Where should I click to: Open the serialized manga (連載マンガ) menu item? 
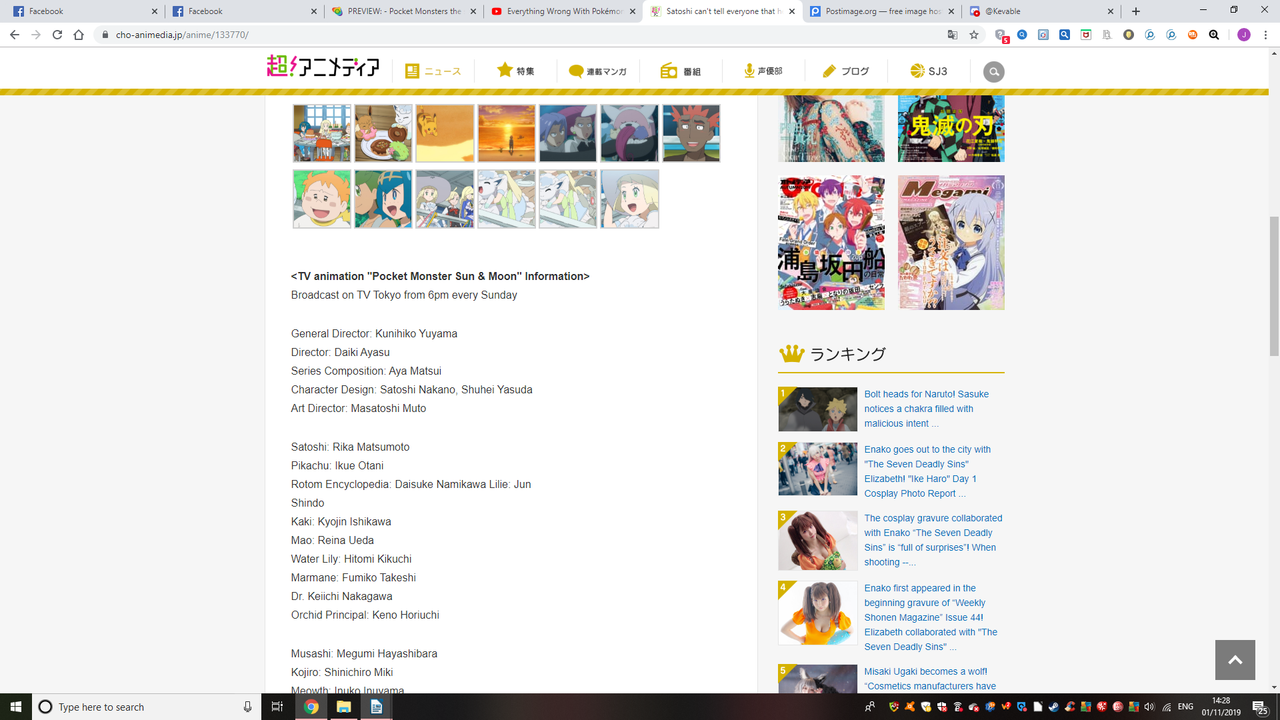[597, 71]
